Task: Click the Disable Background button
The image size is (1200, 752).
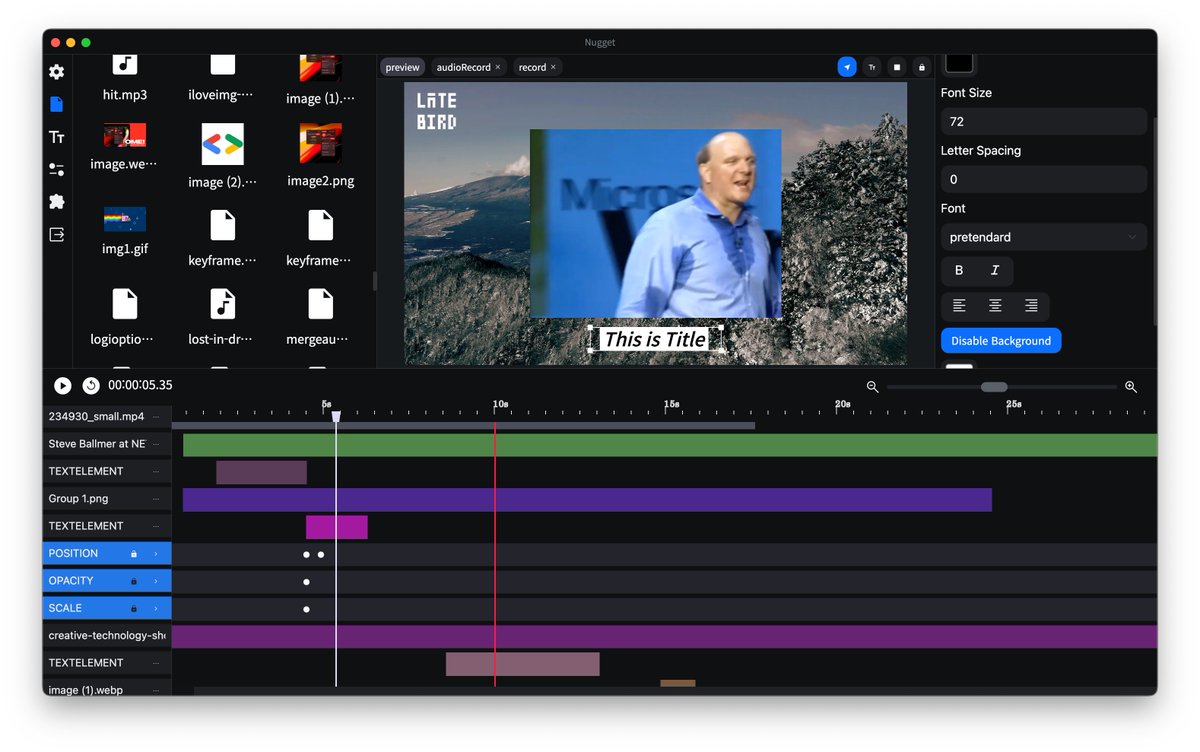Action: tap(1001, 341)
